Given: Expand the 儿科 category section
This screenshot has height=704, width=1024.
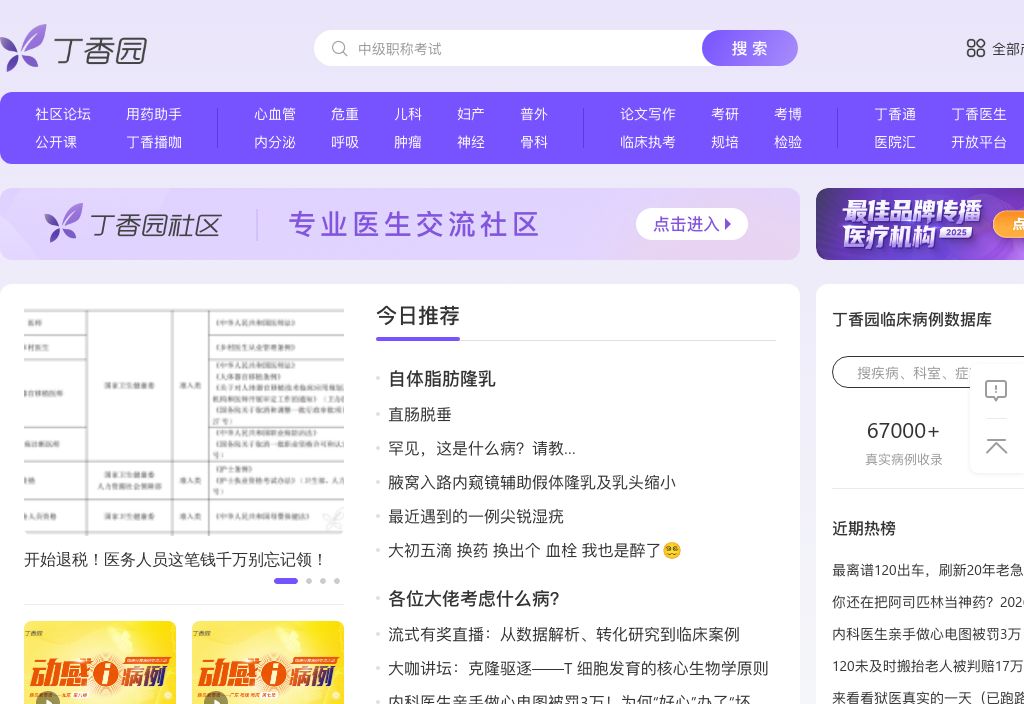Looking at the screenshot, I should [x=408, y=114].
